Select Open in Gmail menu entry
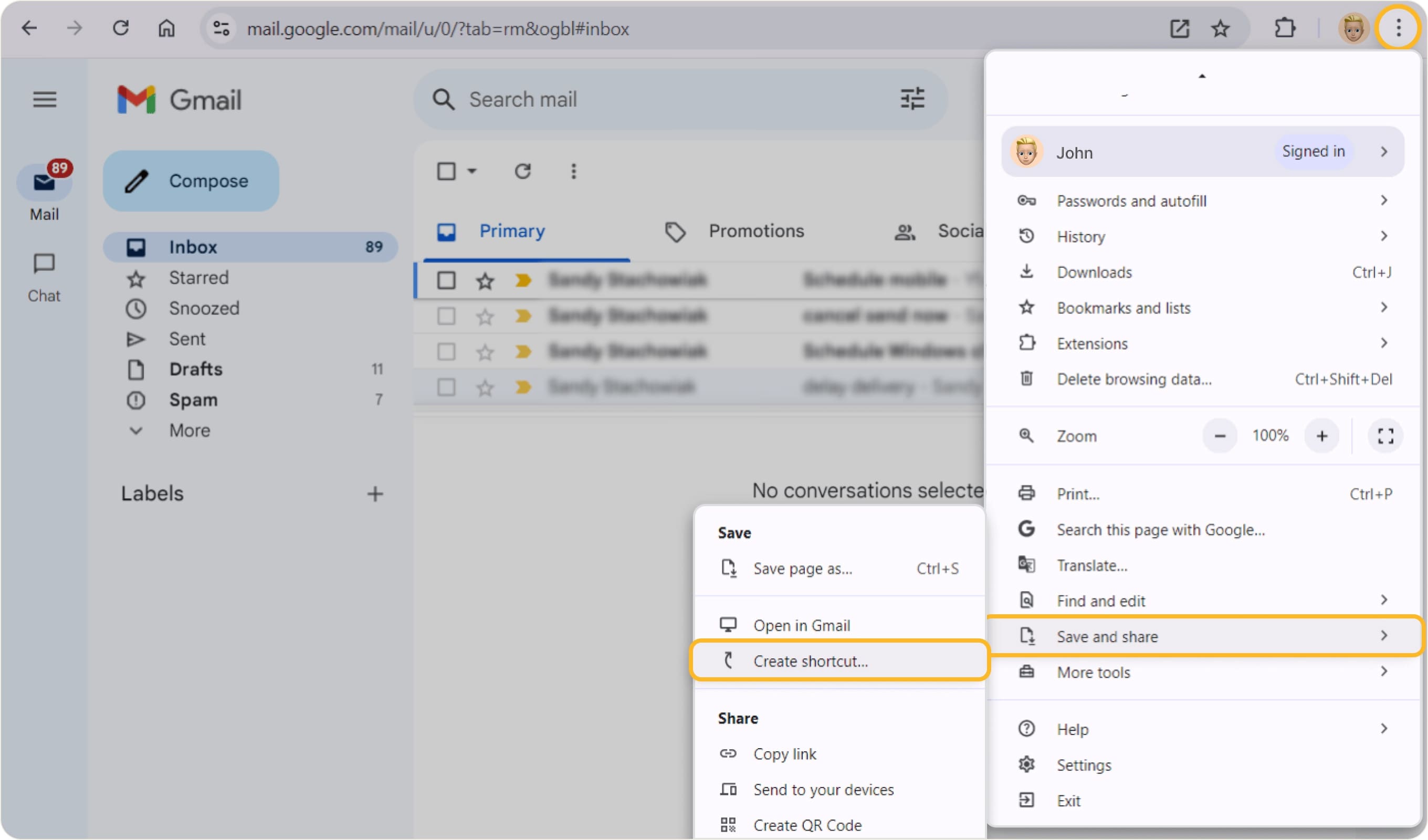 point(840,625)
